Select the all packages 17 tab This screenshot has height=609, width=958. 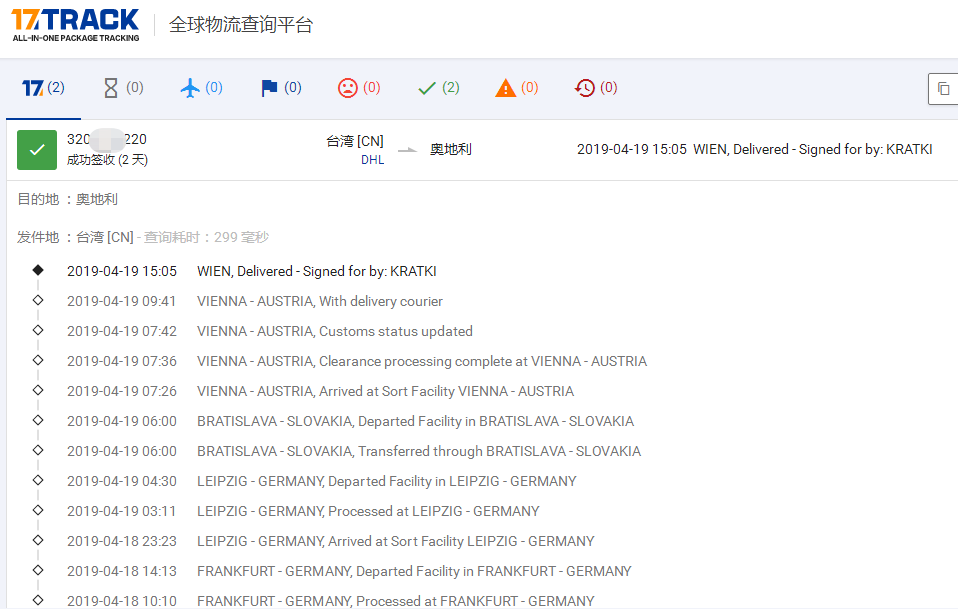point(43,88)
